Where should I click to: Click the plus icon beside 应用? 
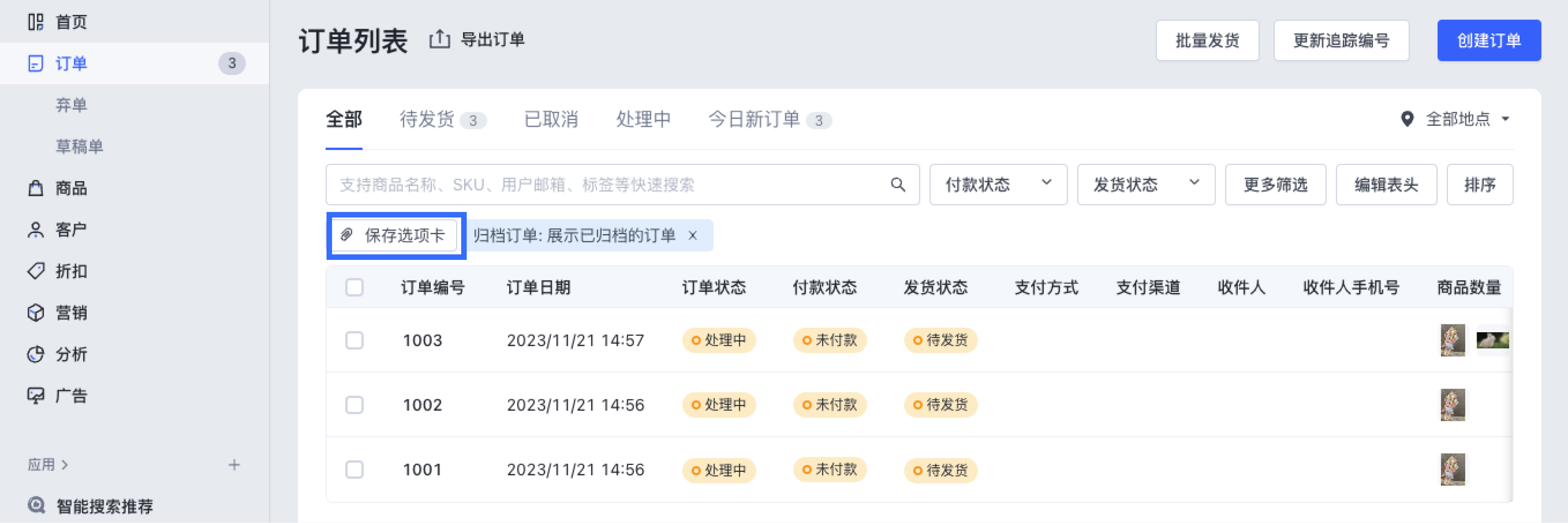tap(234, 464)
